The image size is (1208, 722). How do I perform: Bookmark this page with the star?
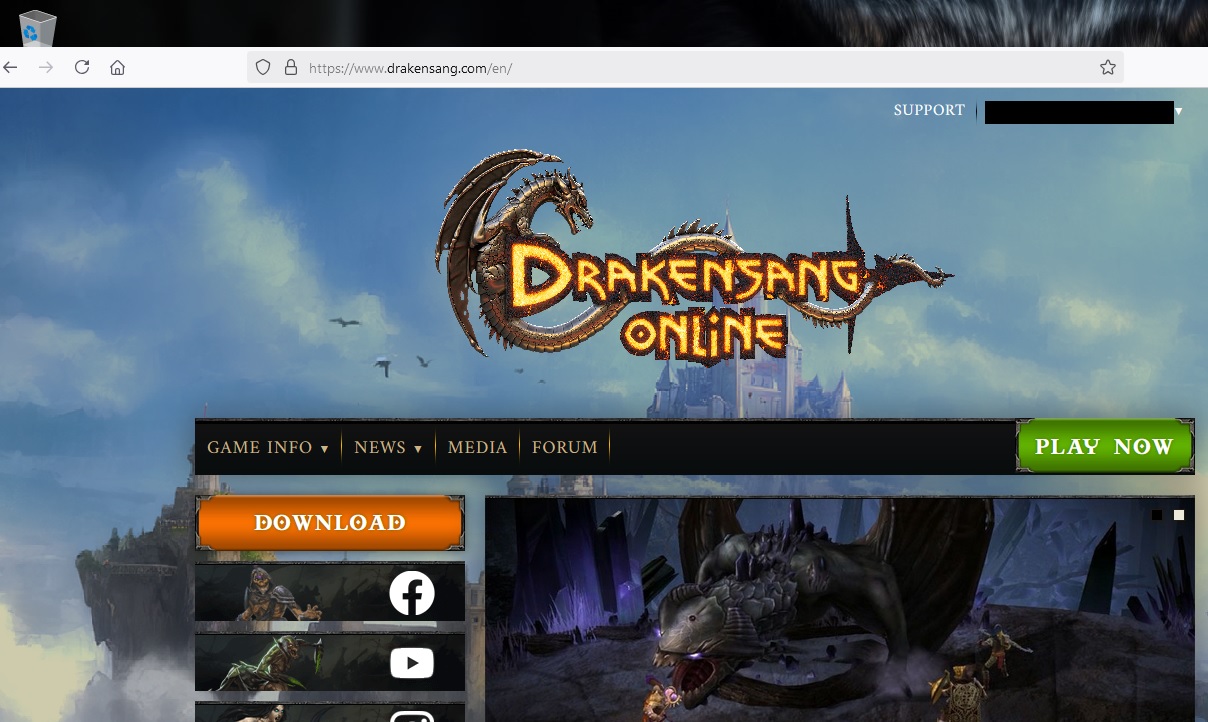pyautogui.click(x=1107, y=68)
